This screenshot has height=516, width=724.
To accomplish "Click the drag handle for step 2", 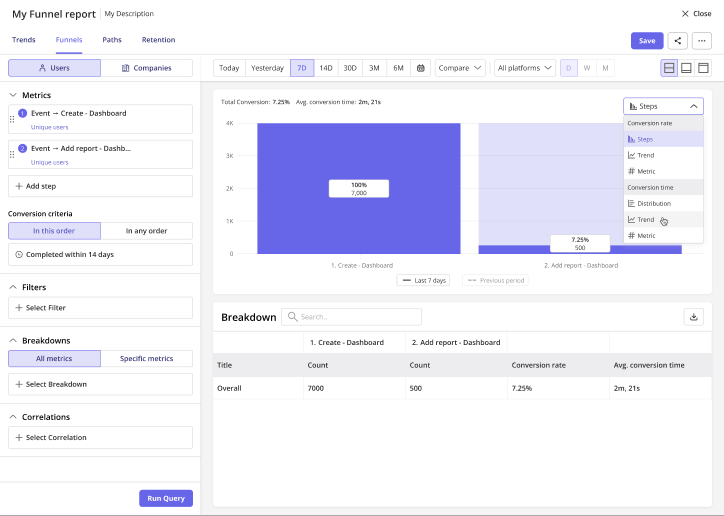I will 12,154.
